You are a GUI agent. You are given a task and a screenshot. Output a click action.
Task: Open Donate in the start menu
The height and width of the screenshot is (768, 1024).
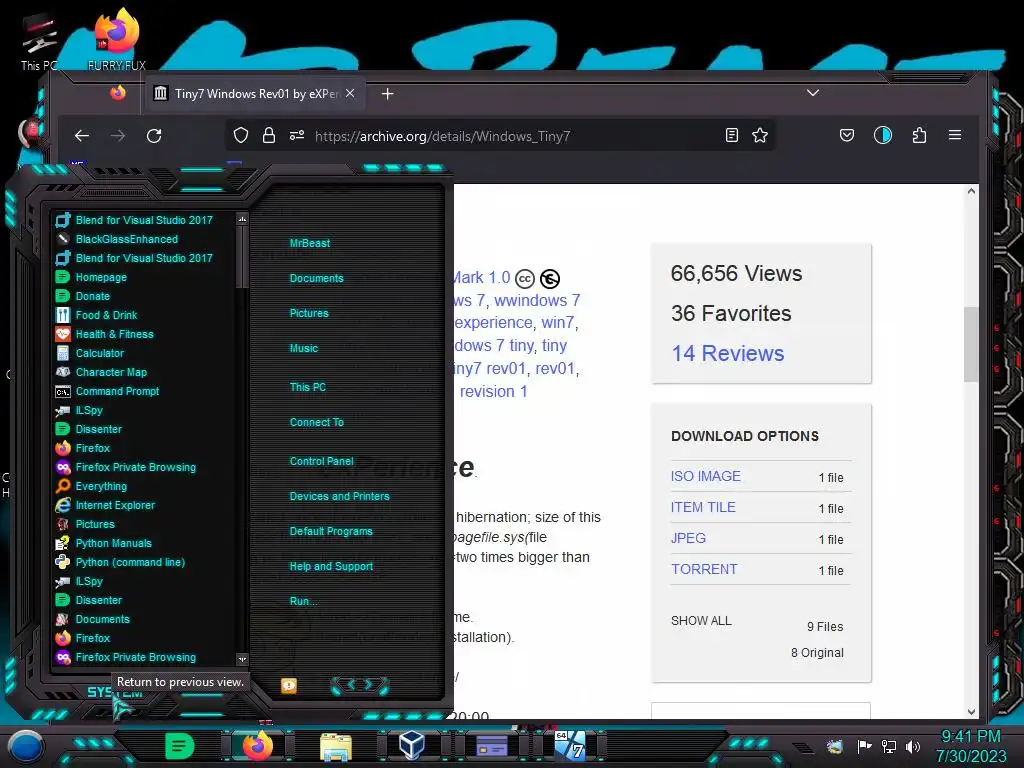coord(93,296)
